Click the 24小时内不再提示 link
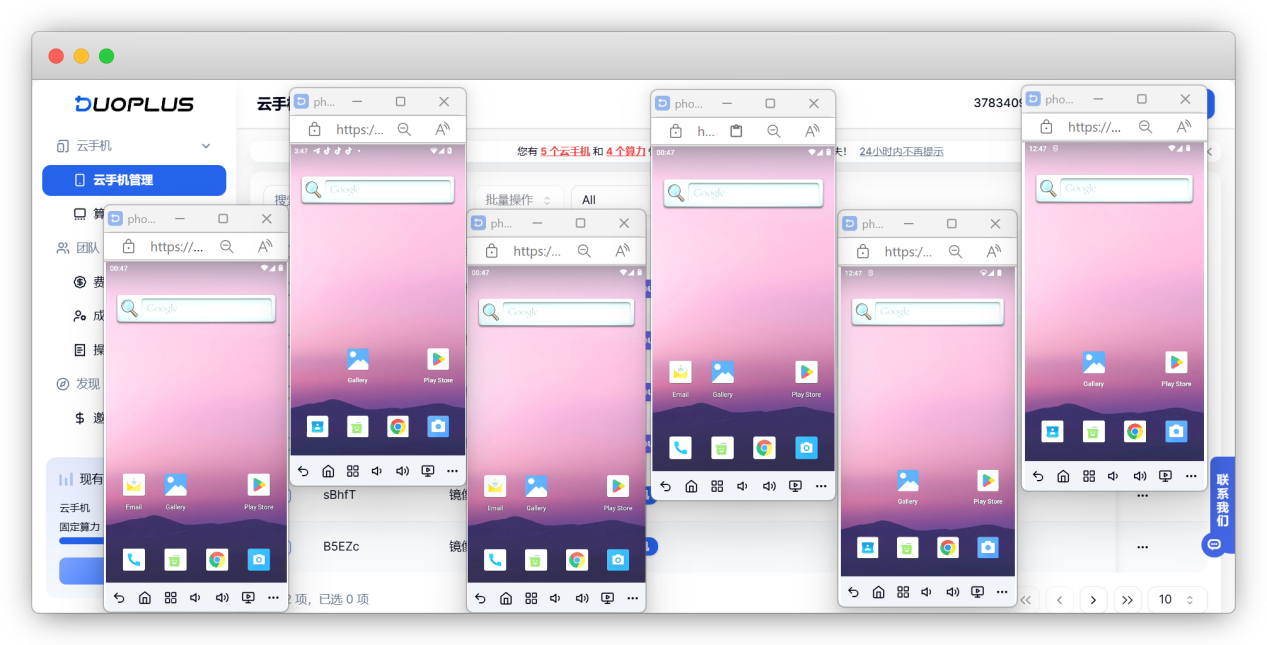The image size is (1267, 645). point(901,152)
